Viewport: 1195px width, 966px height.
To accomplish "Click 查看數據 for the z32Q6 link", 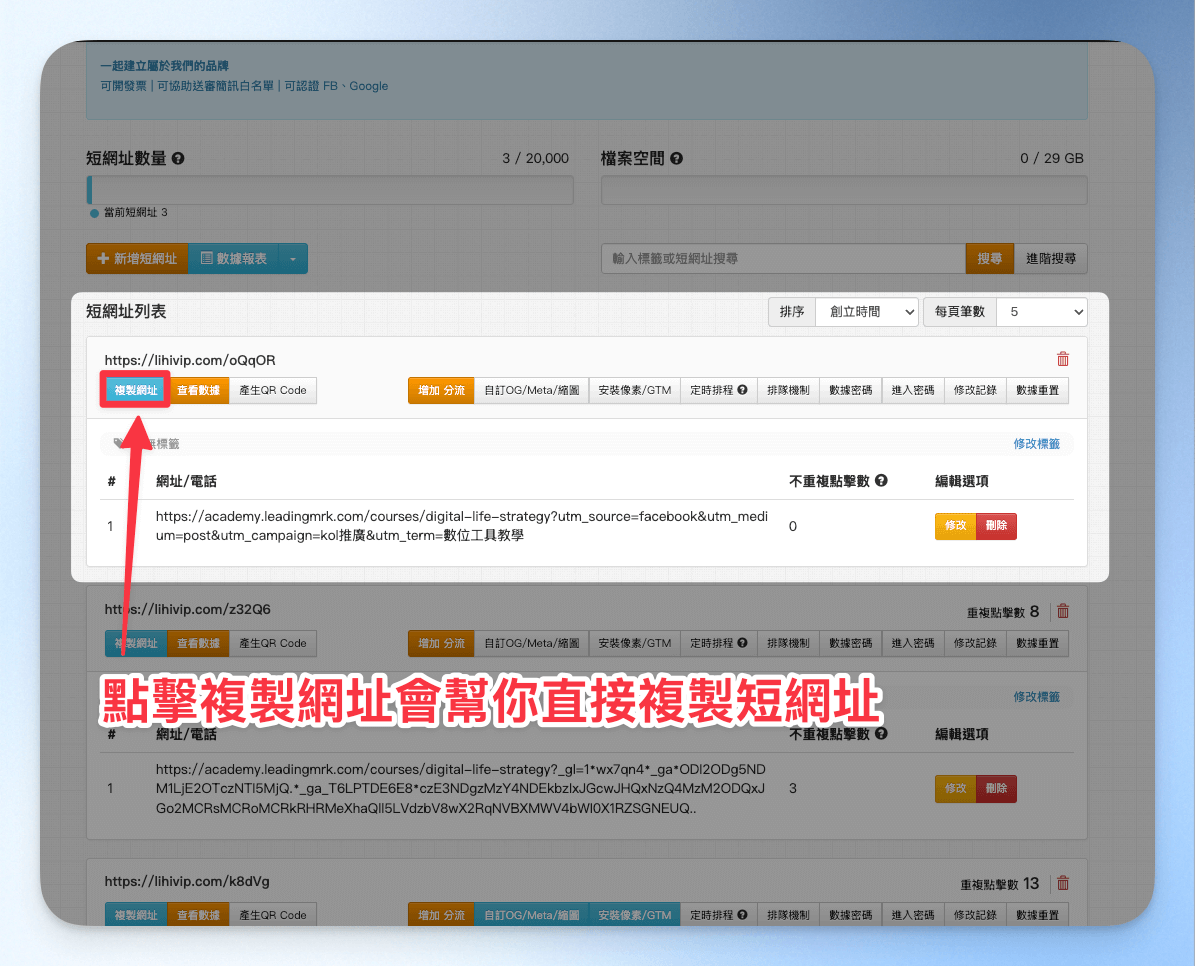I will click(x=198, y=643).
